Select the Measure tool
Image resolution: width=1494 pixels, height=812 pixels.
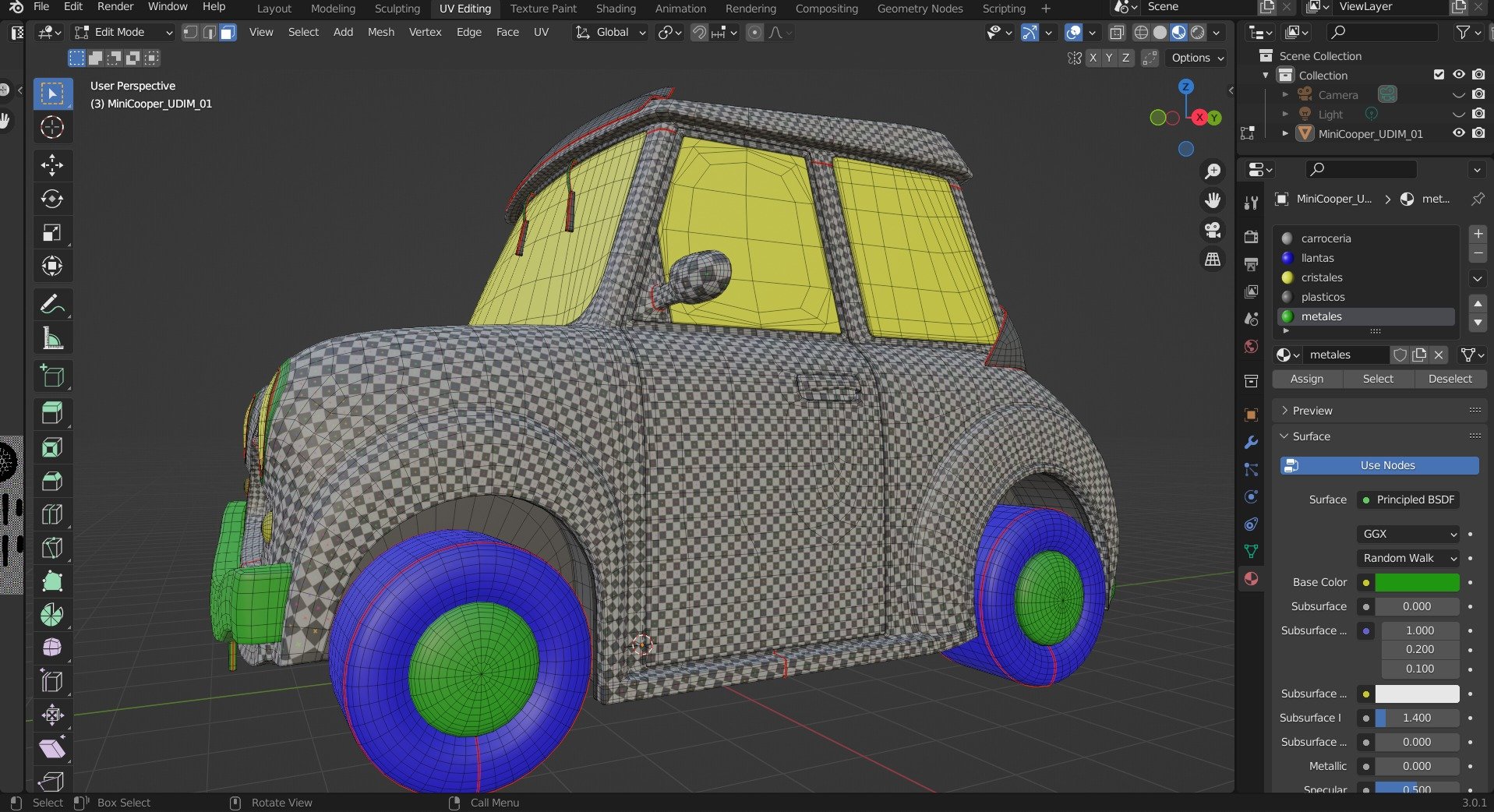coord(52,339)
